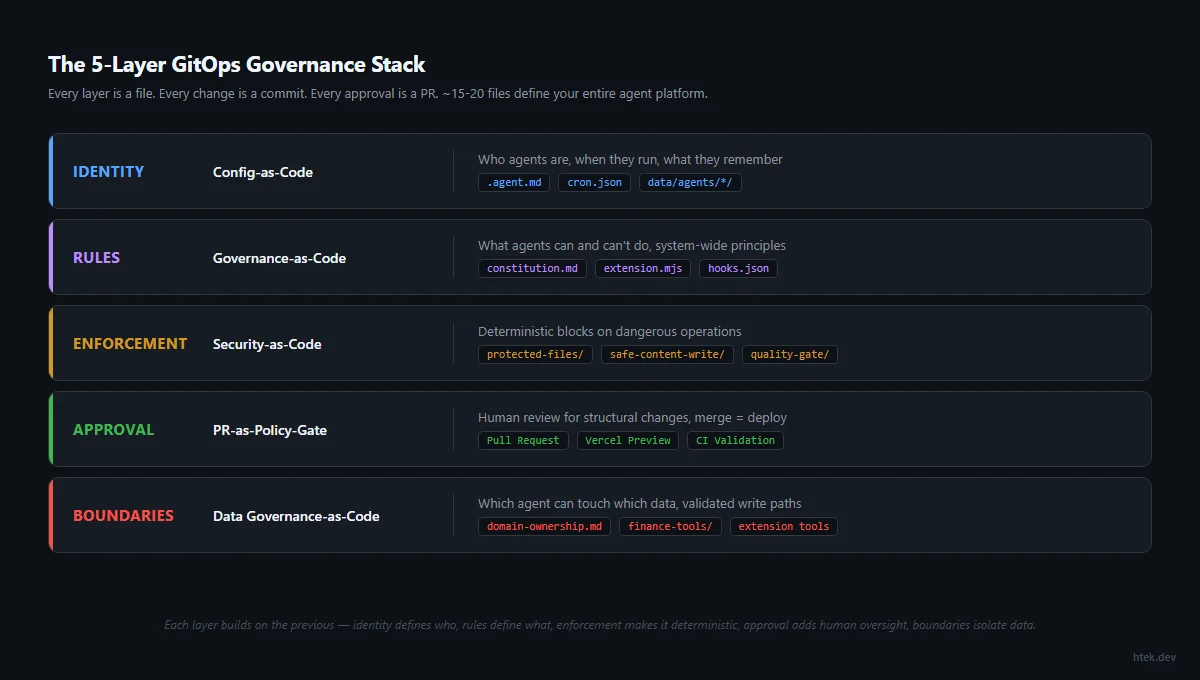Select the Pull Request tag
Image resolution: width=1200 pixels, height=680 pixels.
[523, 441]
